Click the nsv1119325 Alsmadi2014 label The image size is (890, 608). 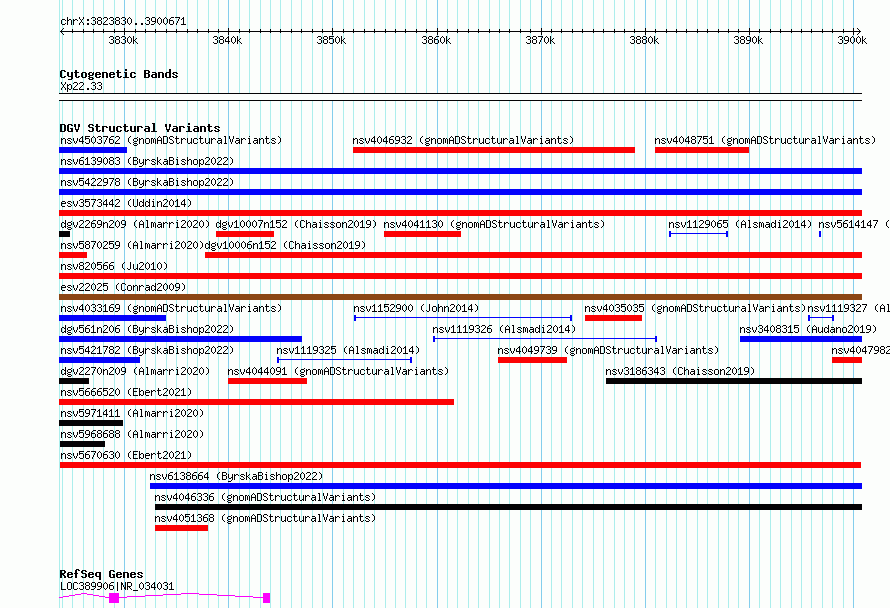[349, 350]
